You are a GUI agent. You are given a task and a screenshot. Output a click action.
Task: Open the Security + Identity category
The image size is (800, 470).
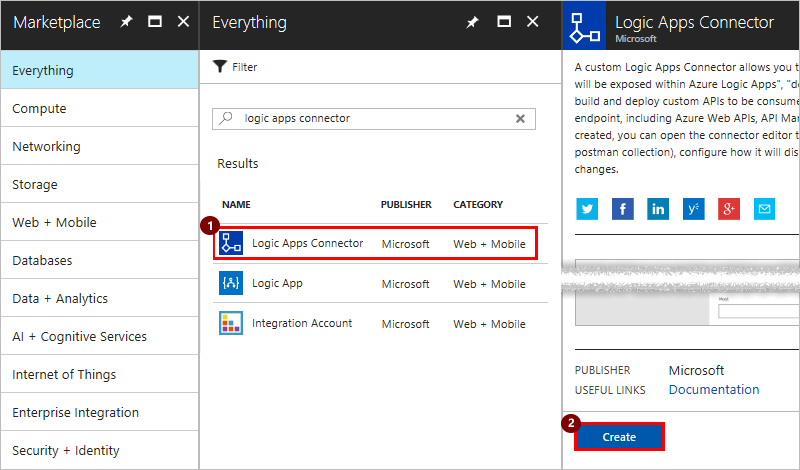(x=65, y=451)
